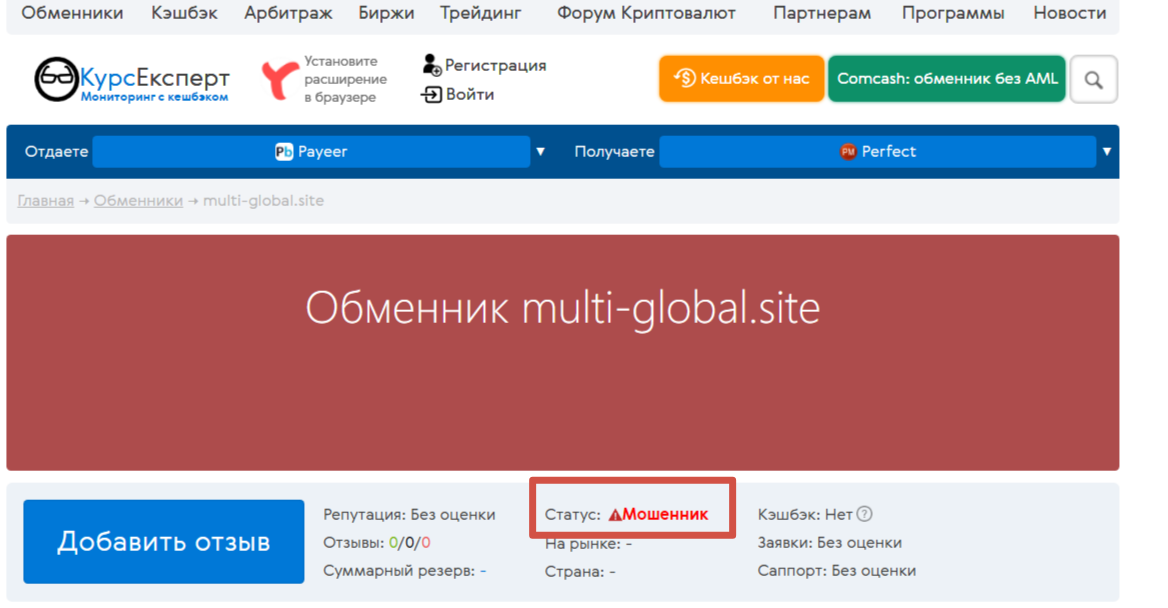Click the login arrow icon
Viewport: 1168px width, 608px height.
[431, 95]
